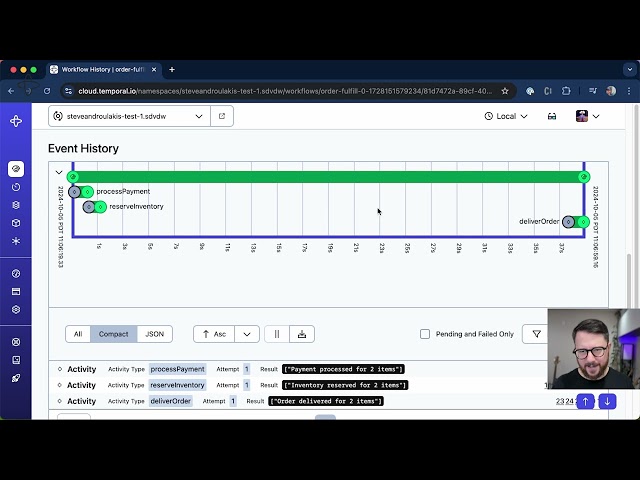The width and height of the screenshot is (640, 480).
Task: Toggle sort order with the Asc button
Action: 214,334
